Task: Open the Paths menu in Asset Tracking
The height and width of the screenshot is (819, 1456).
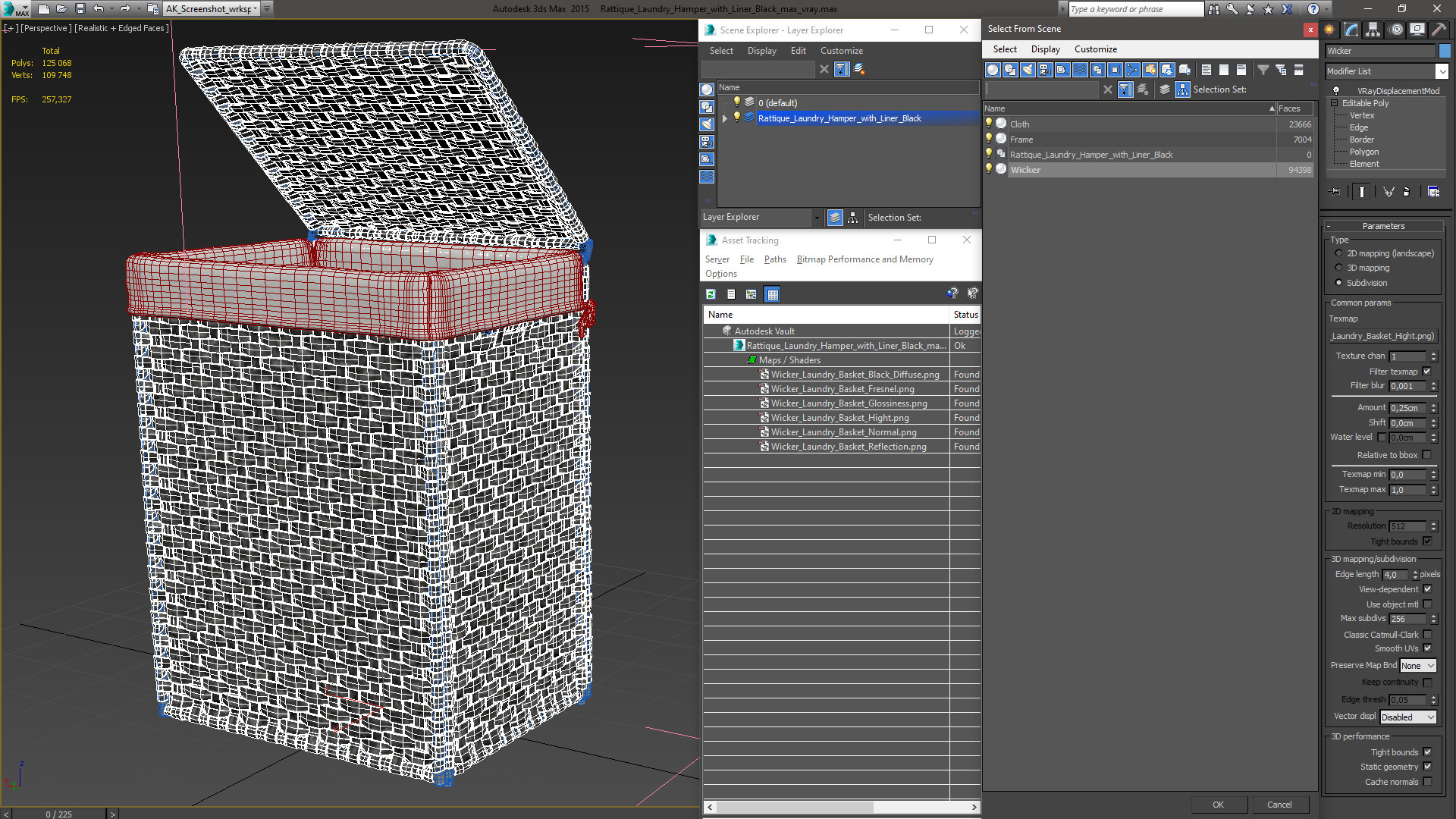Action: tap(775, 259)
